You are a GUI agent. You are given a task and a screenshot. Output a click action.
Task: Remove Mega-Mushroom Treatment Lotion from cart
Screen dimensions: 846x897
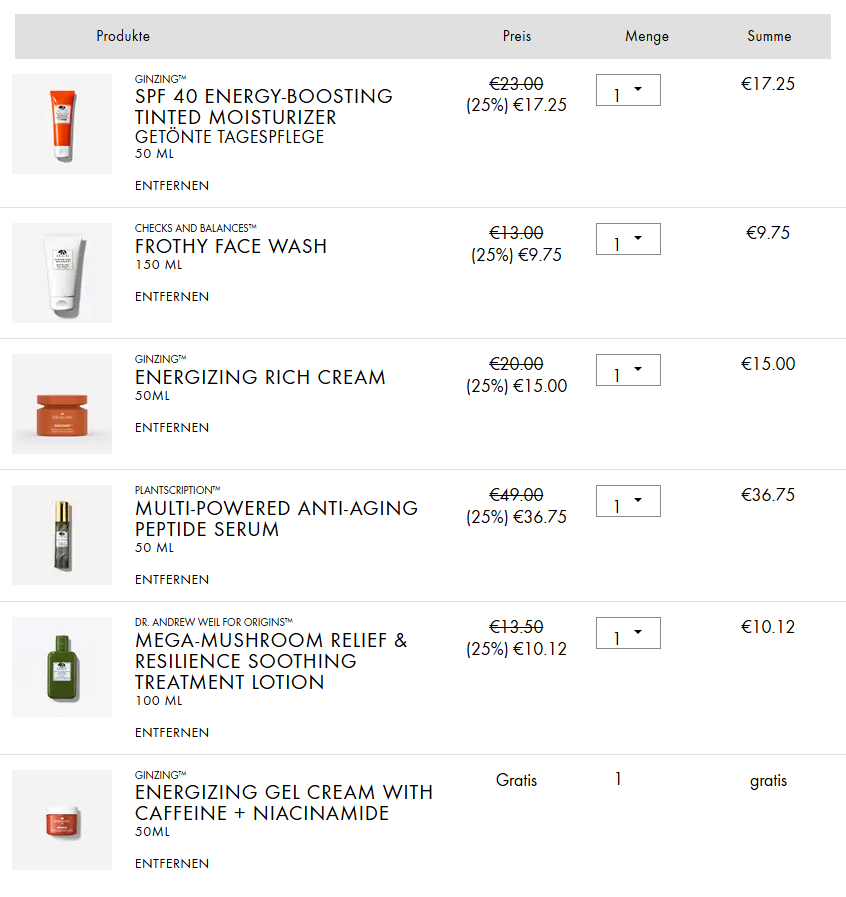coord(172,733)
